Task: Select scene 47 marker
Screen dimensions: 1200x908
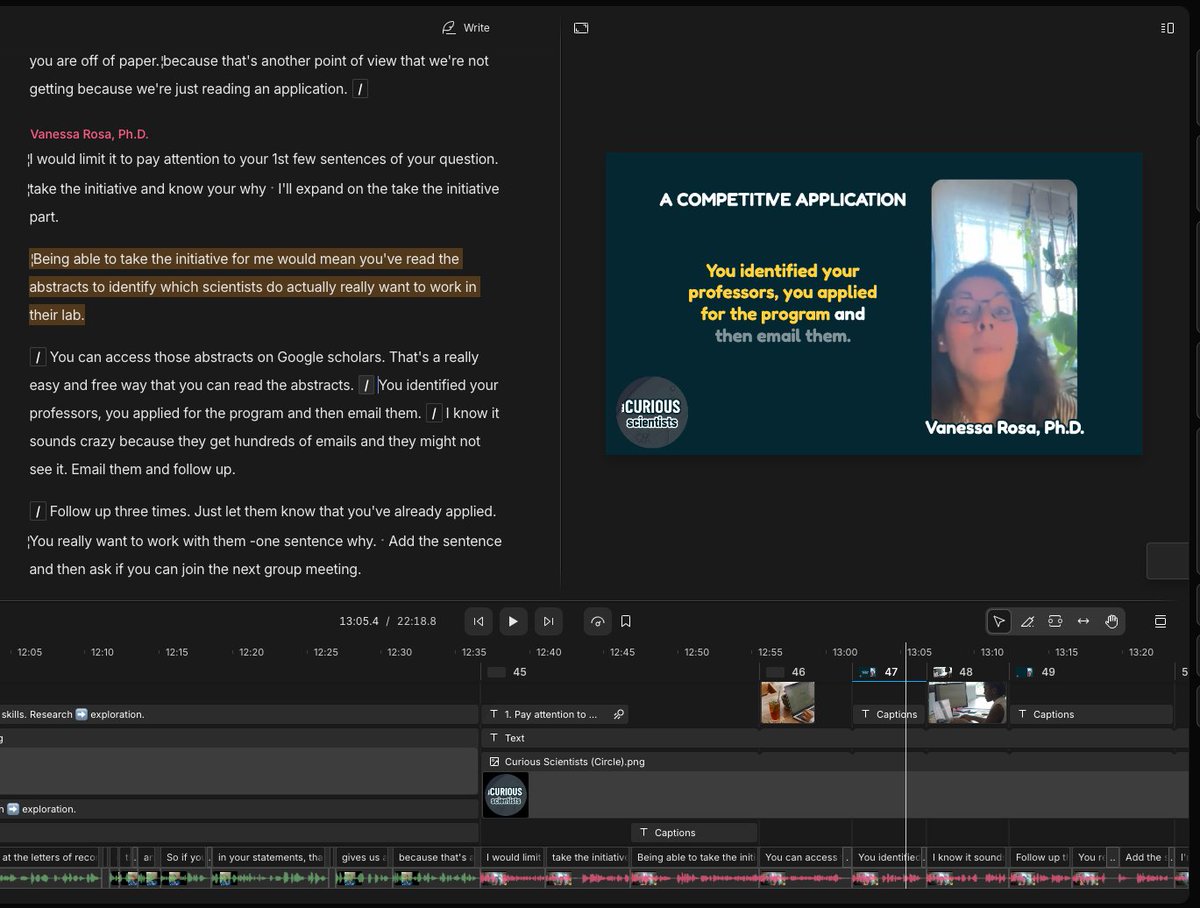Action: click(879, 672)
